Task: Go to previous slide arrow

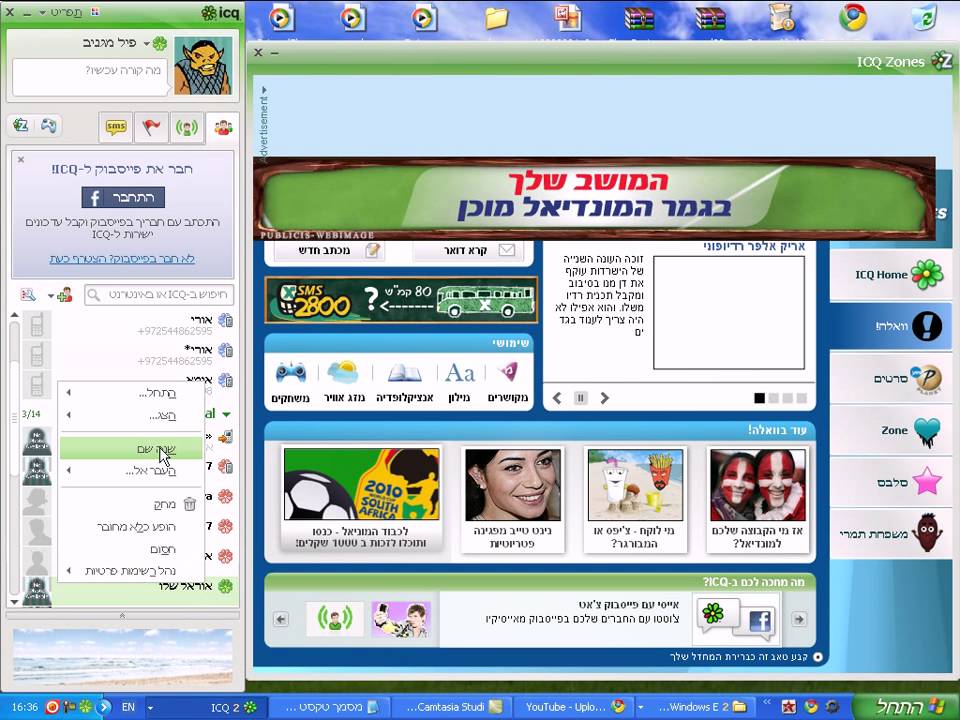Action: click(x=557, y=398)
